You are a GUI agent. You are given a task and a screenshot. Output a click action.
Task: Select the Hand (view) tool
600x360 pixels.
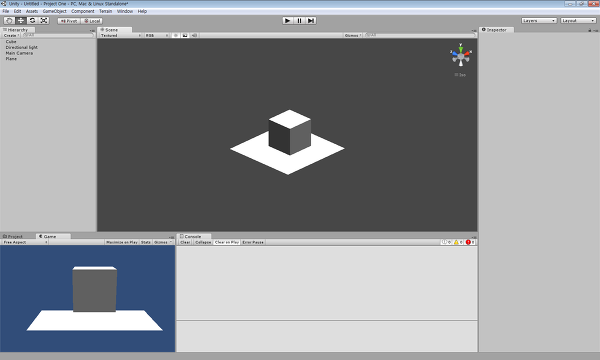9,21
